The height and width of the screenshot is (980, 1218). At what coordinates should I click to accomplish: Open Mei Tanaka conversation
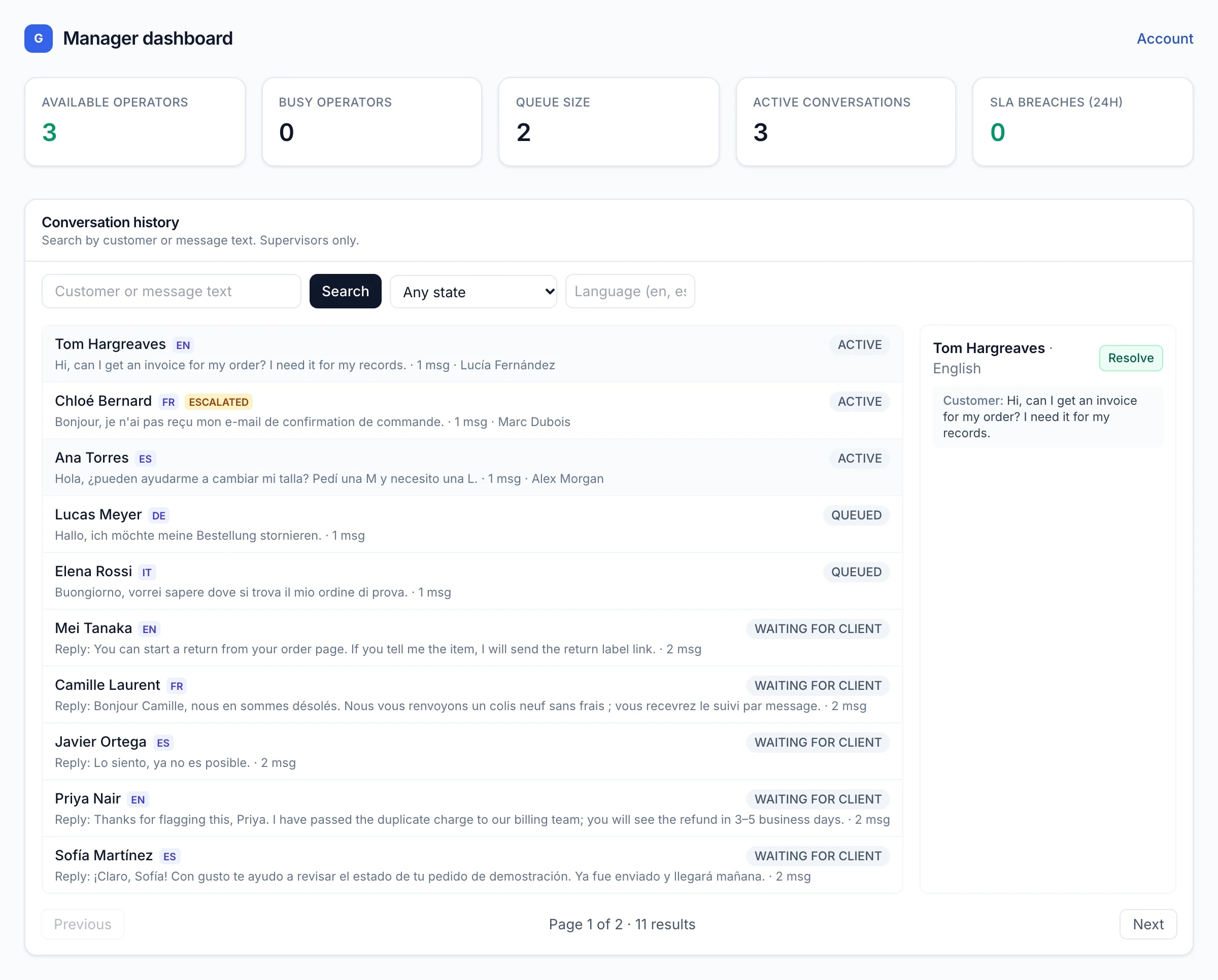click(472, 638)
